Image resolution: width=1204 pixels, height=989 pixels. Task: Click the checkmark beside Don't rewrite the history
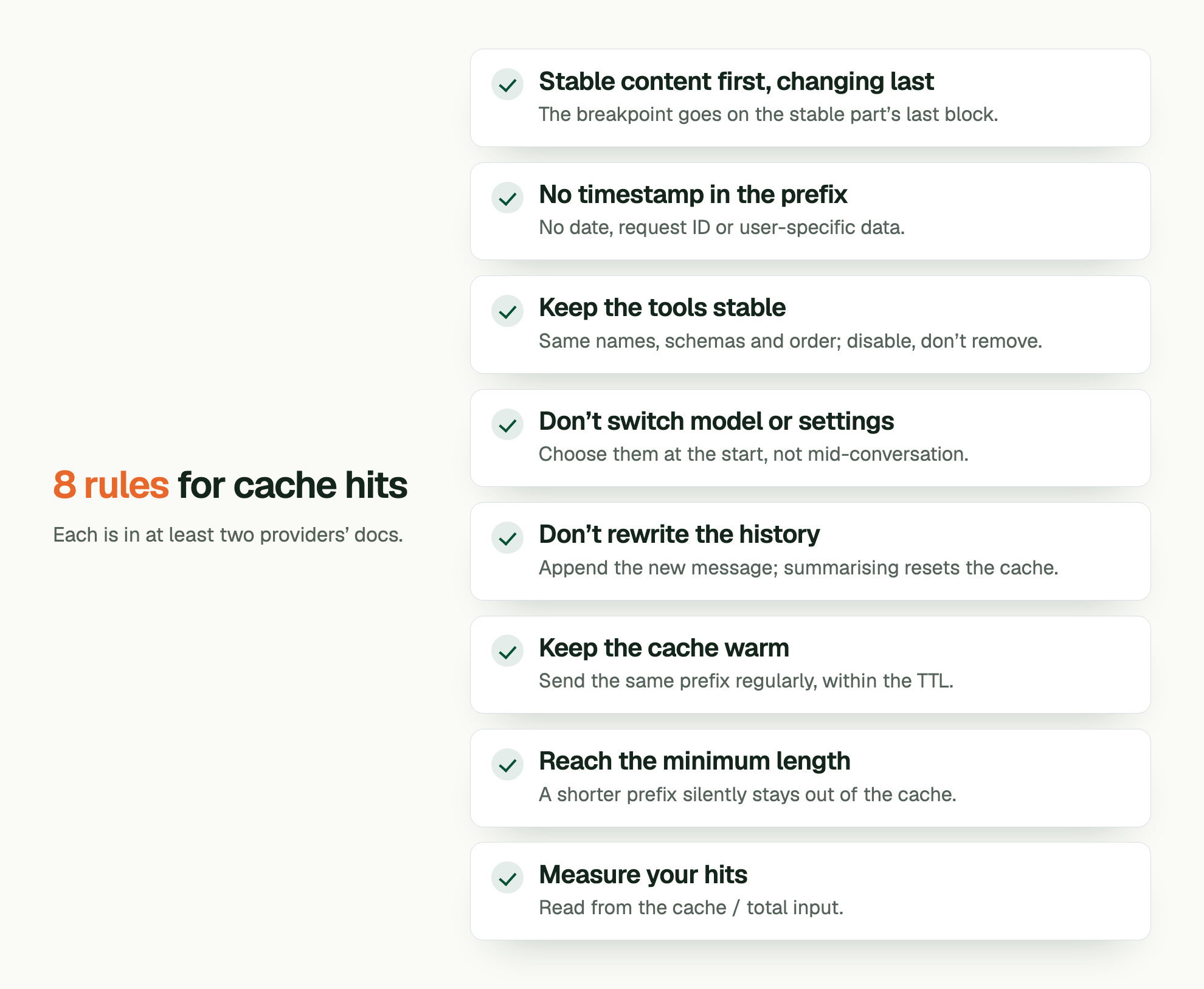click(x=508, y=538)
